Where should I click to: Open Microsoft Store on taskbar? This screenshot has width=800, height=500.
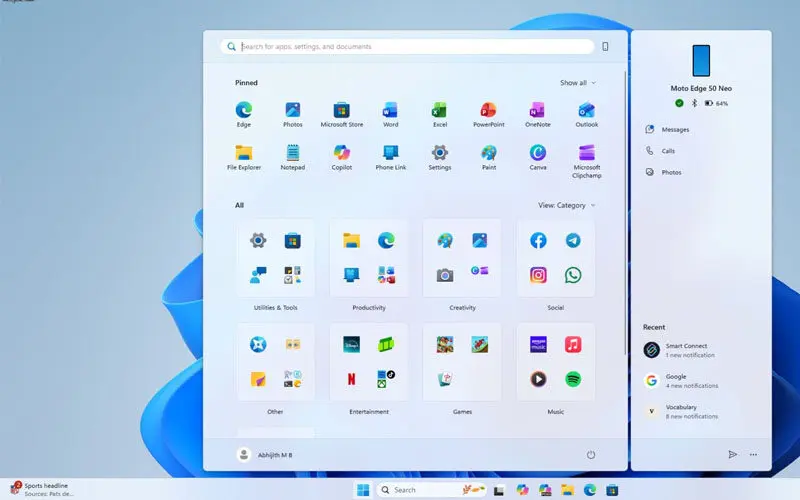pos(612,490)
